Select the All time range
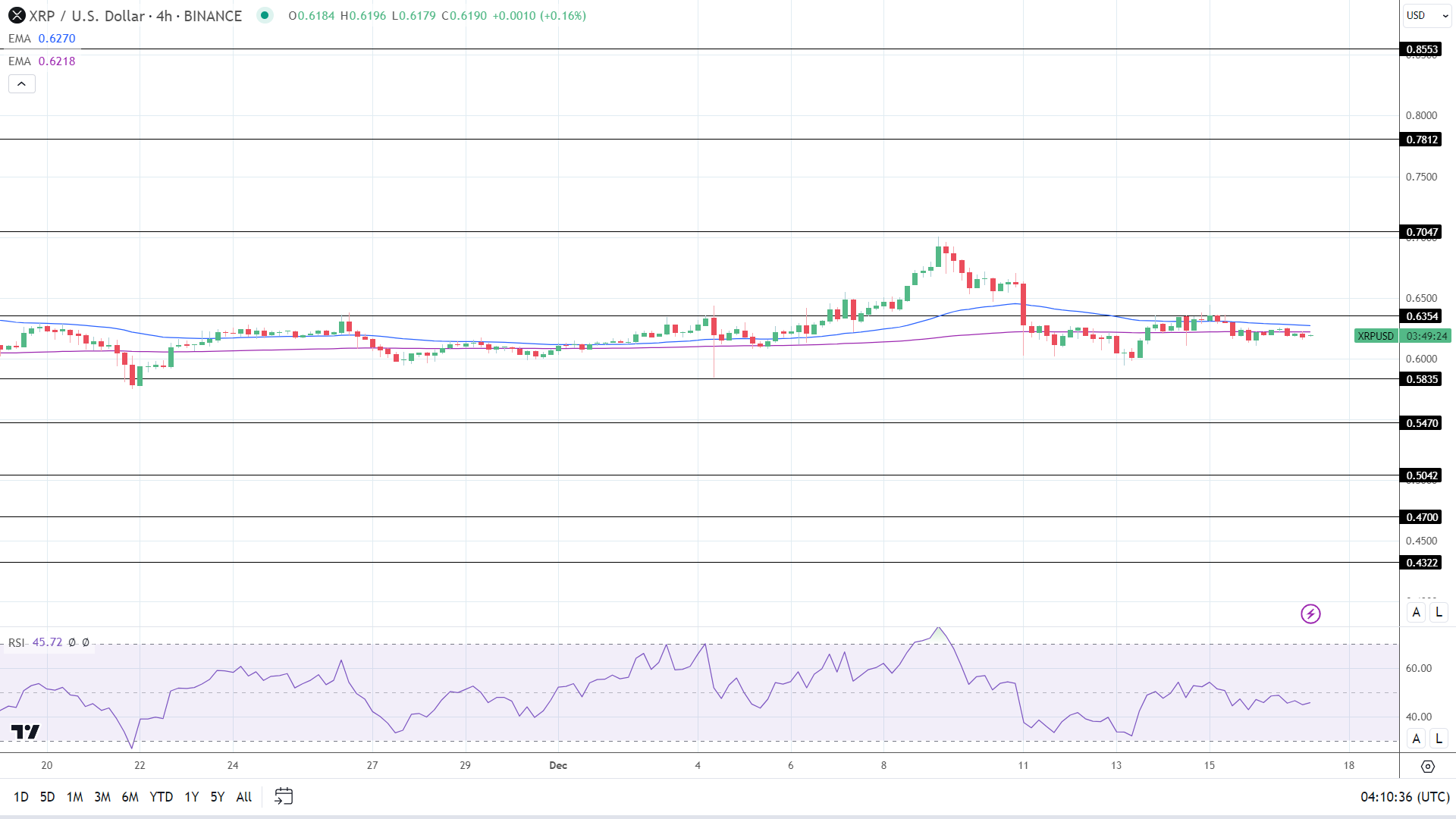 coord(244,797)
